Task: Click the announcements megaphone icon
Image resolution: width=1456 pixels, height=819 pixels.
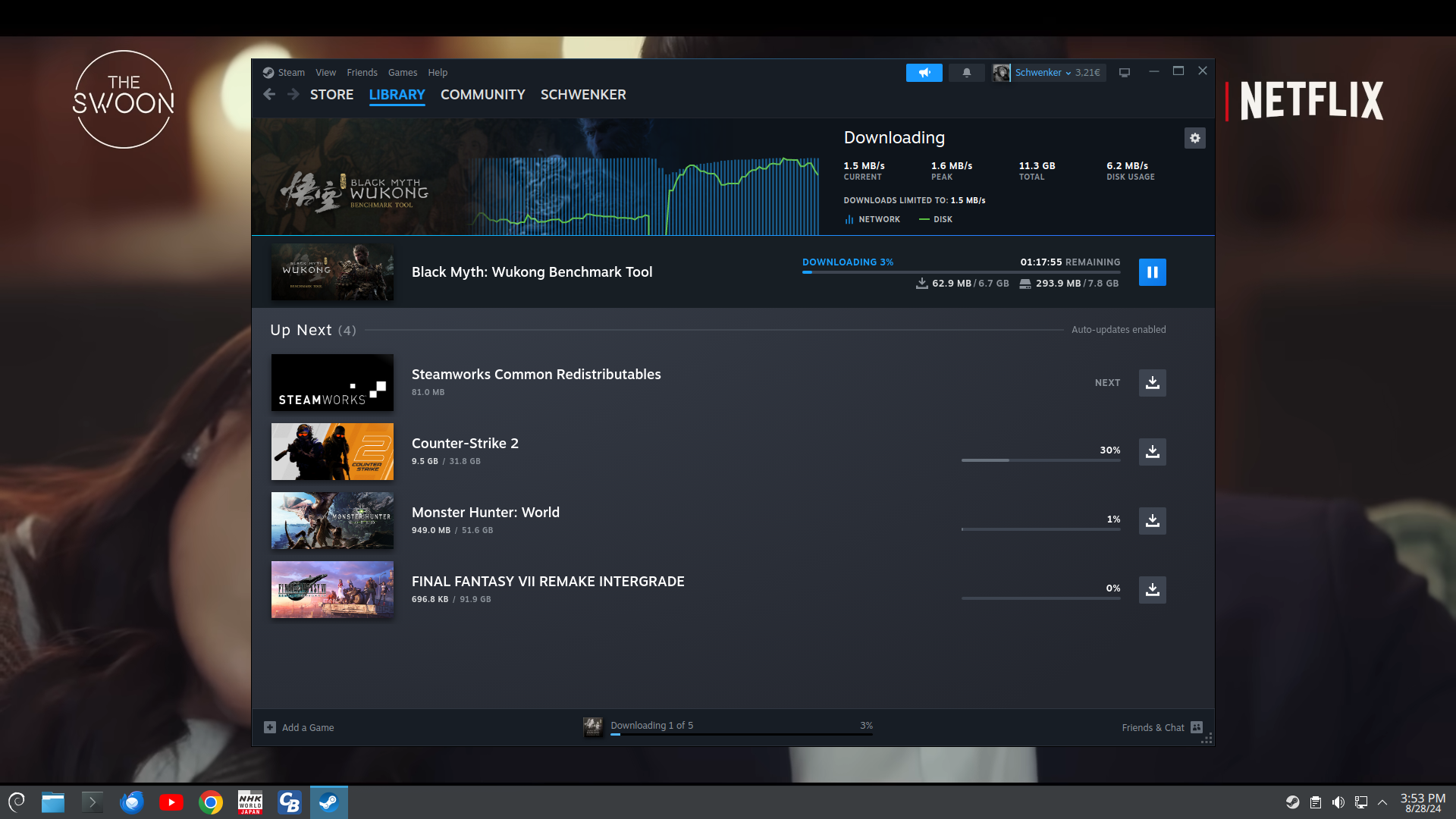Action: pyautogui.click(x=924, y=73)
